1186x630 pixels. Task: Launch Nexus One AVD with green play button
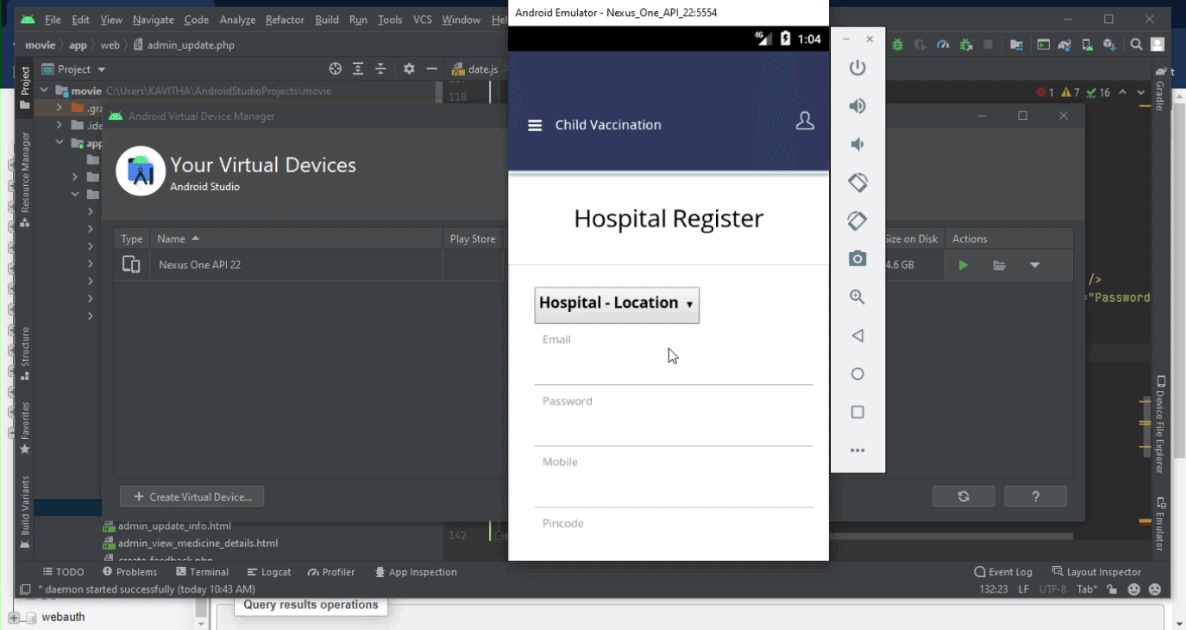point(963,265)
